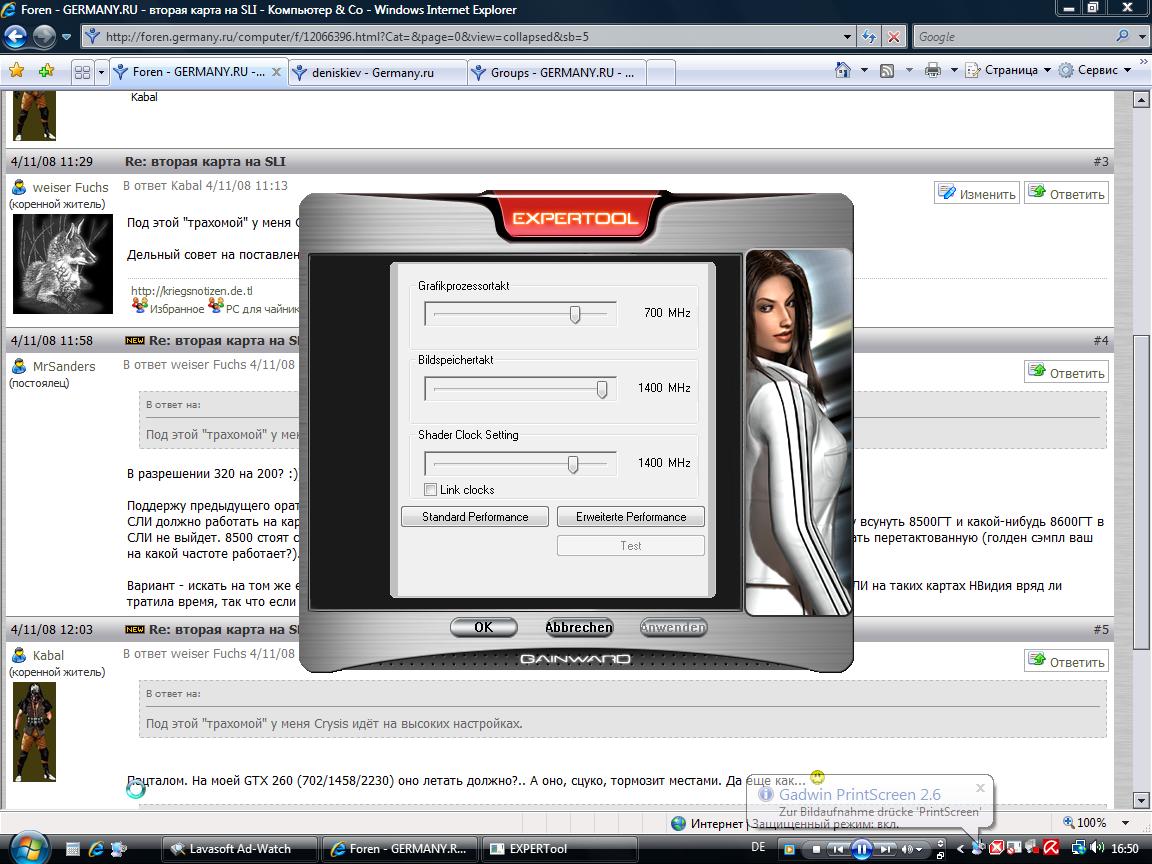
Task: Go to the Home page icon
Action: coord(843,71)
